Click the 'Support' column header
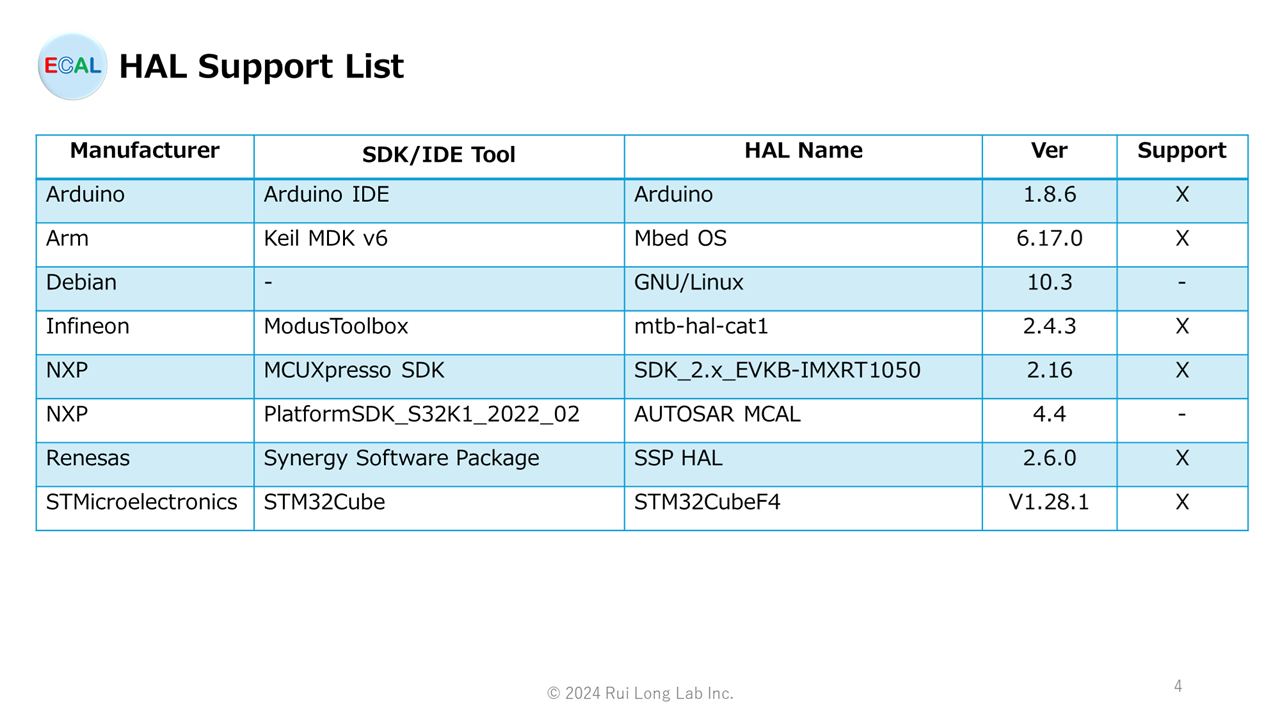Image resolution: width=1280 pixels, height=720 pixels. tap(1182, 157)
